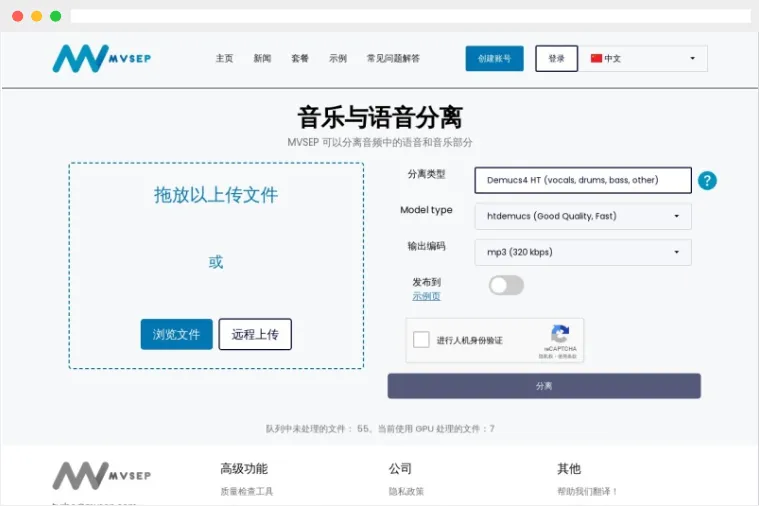Expand the Model type htdemucs dropdown

582,216
